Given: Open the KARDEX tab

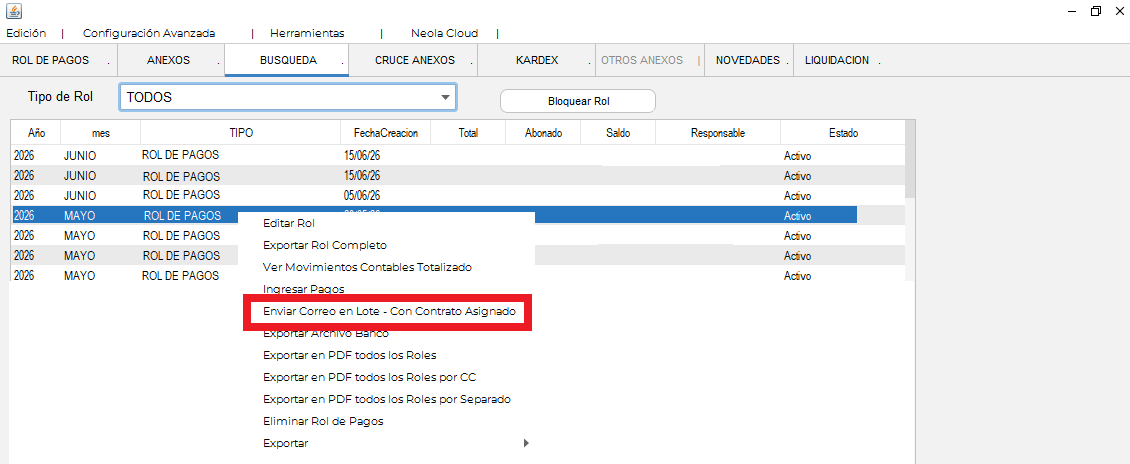Looking at the screenshot, I should coord(537,61).
